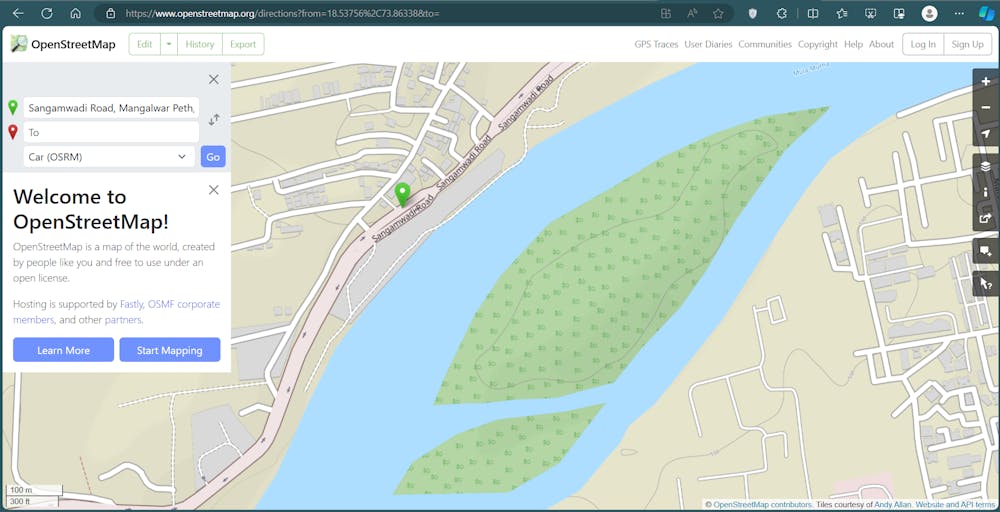This screenshot has height=512, width=1000.
Task: Click the Learn More button
Action: point(63,350)
